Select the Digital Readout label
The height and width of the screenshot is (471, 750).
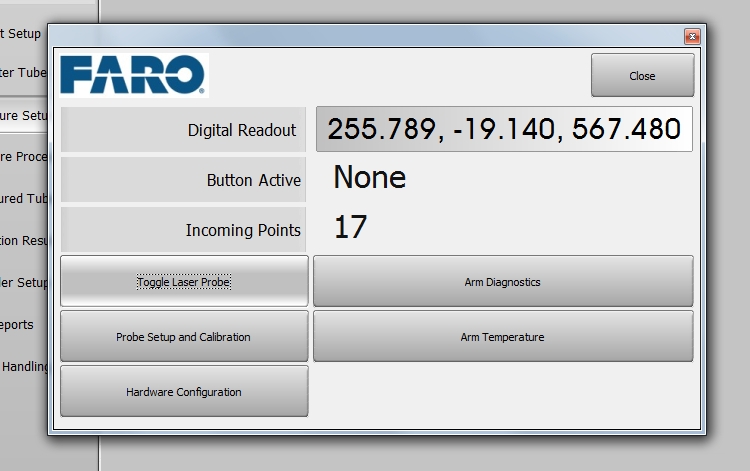point(184,130)
